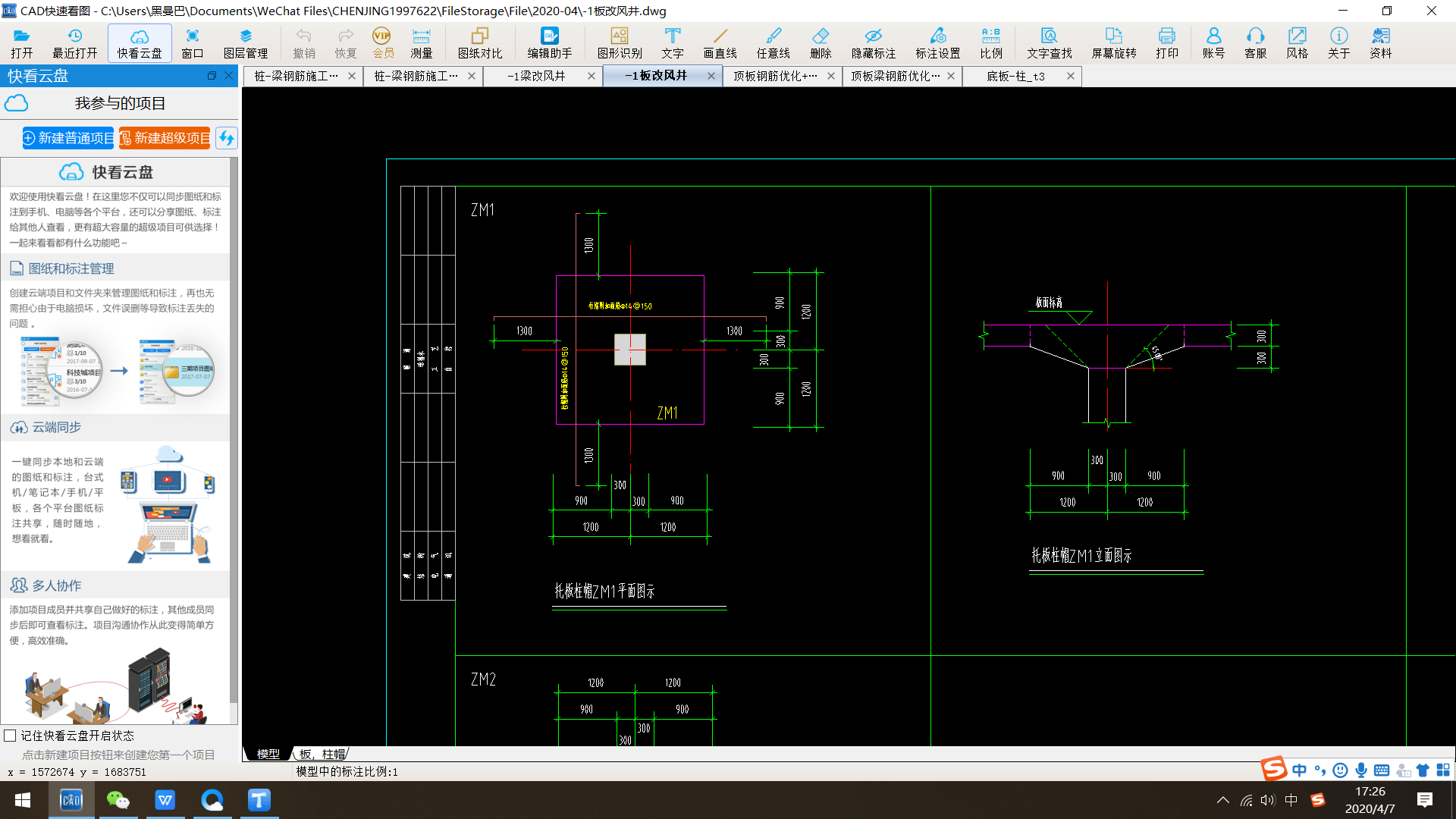Click the 打印 print icon
The height and width of the screenshot is (819, 1456).
pos(1167,43)
